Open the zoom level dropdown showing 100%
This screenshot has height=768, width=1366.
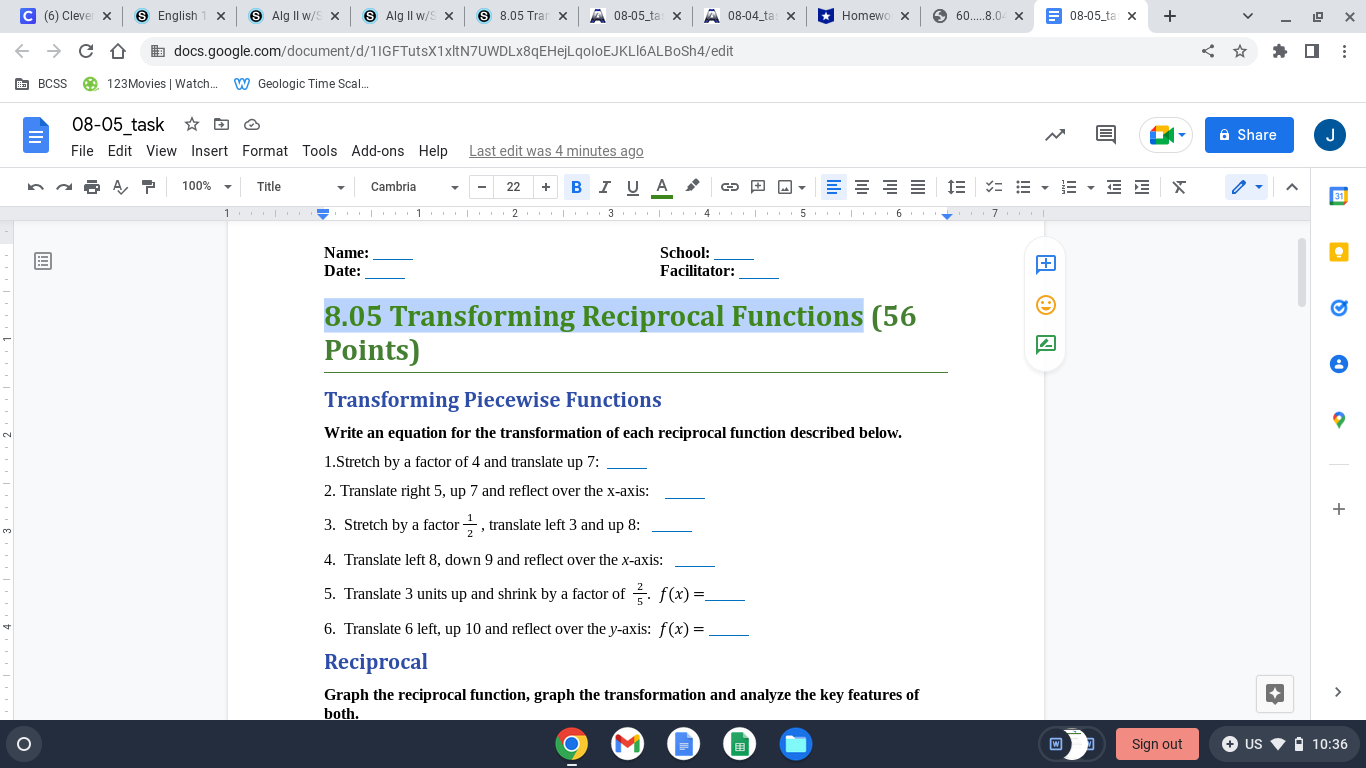[x=204, y=187]
